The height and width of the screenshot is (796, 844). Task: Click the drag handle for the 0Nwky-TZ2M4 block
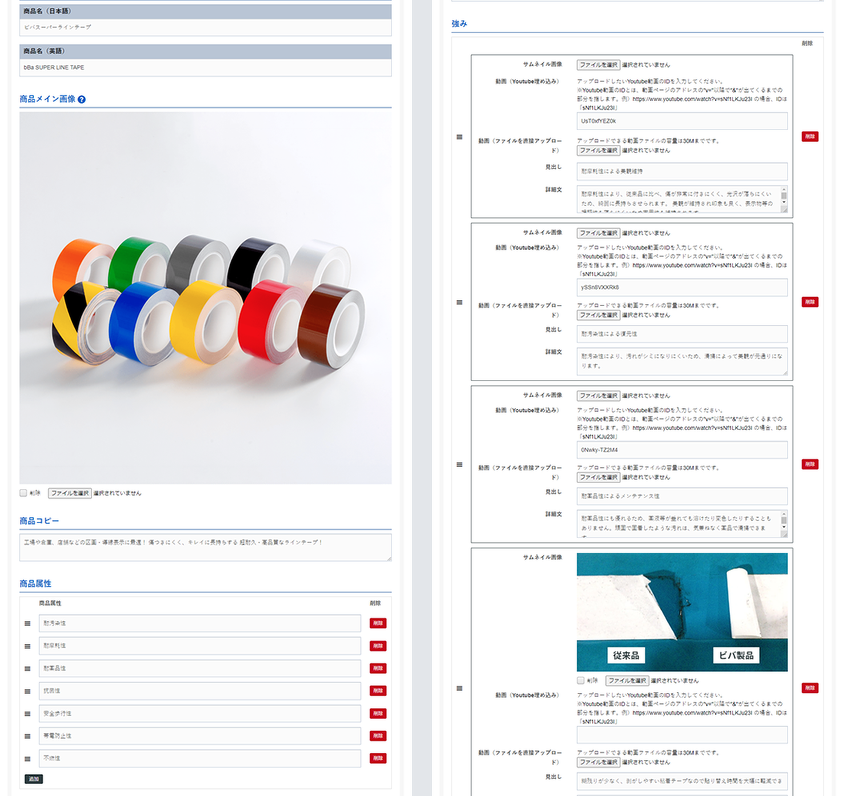(x=459, y=464)
